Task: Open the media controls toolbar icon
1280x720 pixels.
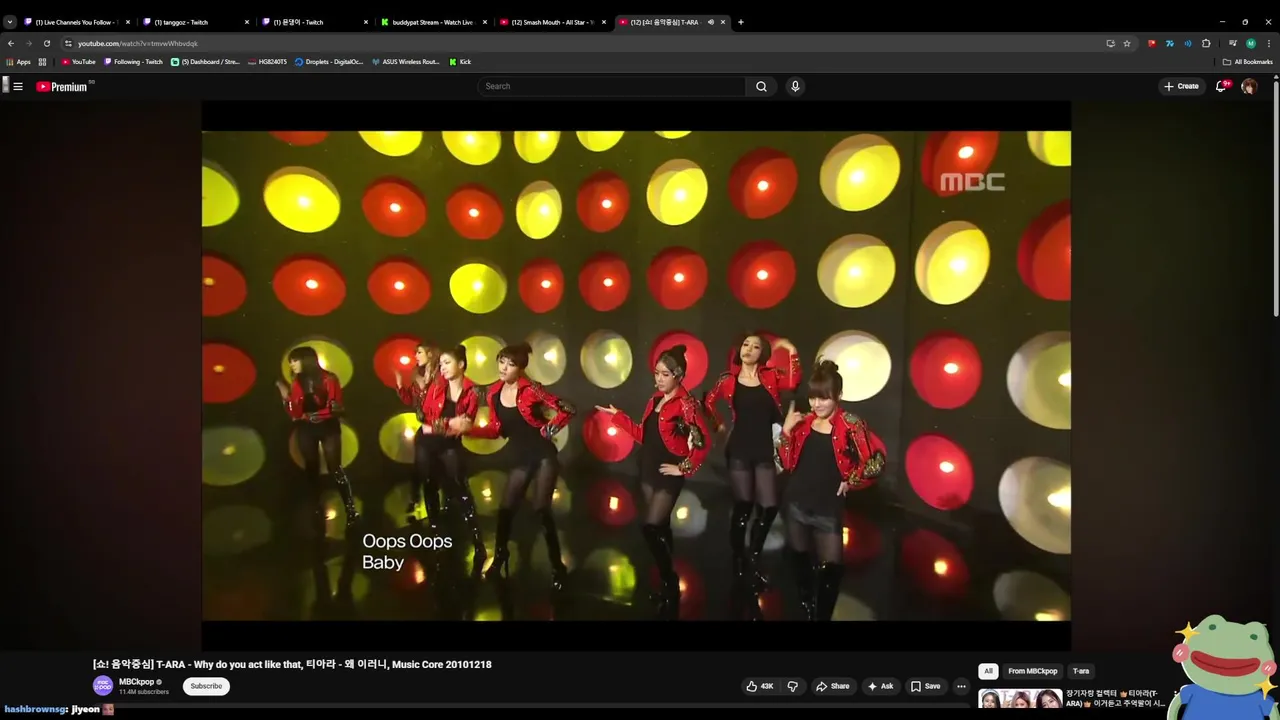Action: (1233, 43)
